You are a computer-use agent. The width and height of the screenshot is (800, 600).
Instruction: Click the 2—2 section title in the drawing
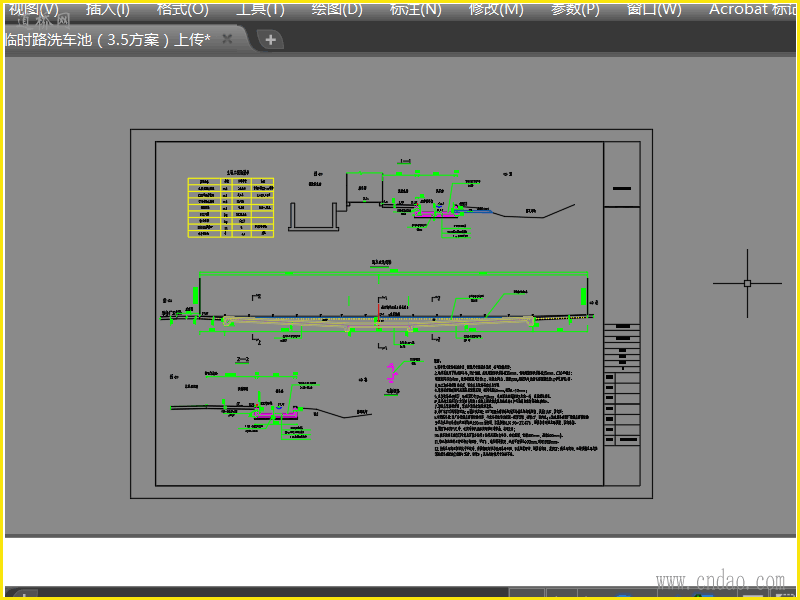[242, 360]
